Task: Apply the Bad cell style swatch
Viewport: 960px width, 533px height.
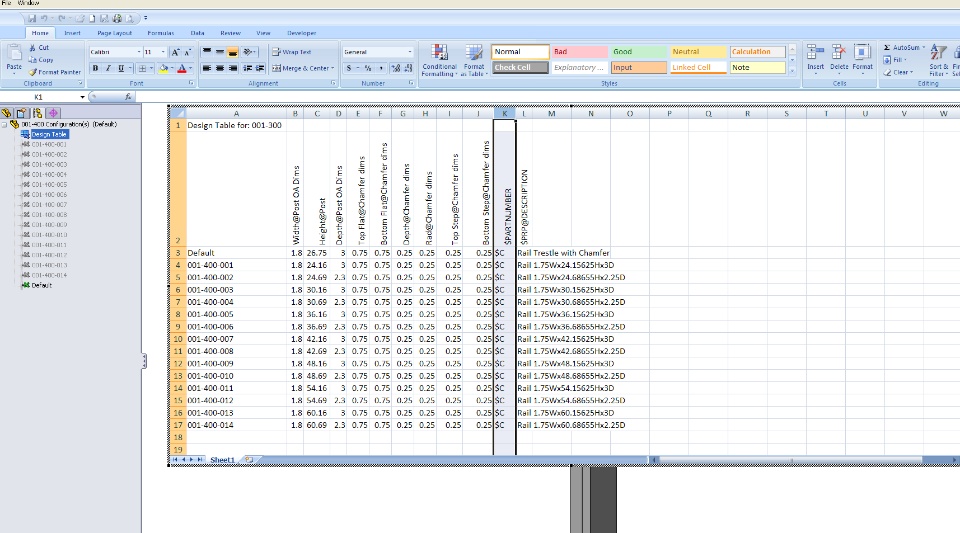Action: (x=579, y=52)
